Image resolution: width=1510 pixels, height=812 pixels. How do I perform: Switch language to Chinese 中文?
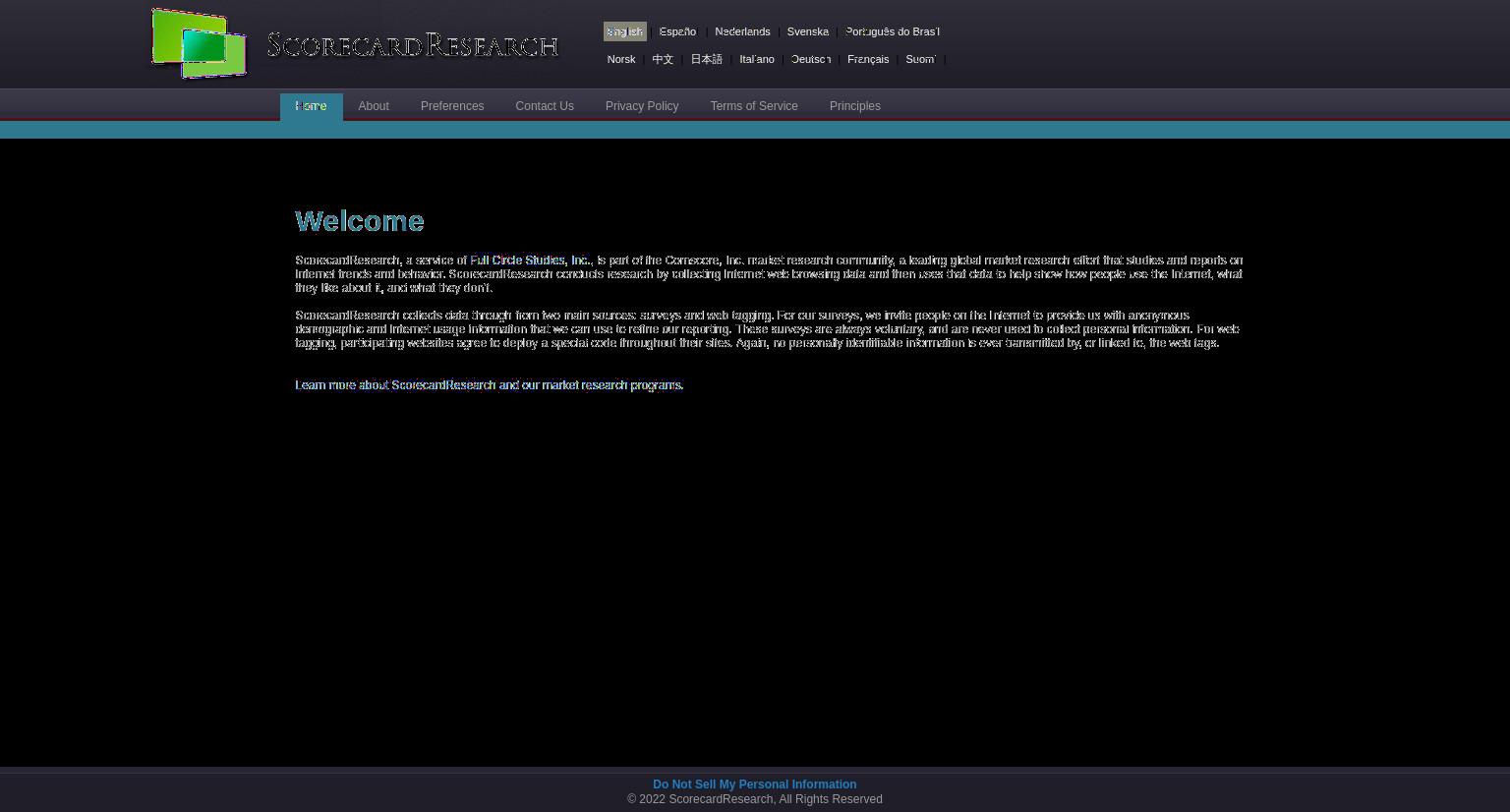(x=663, y=59)
